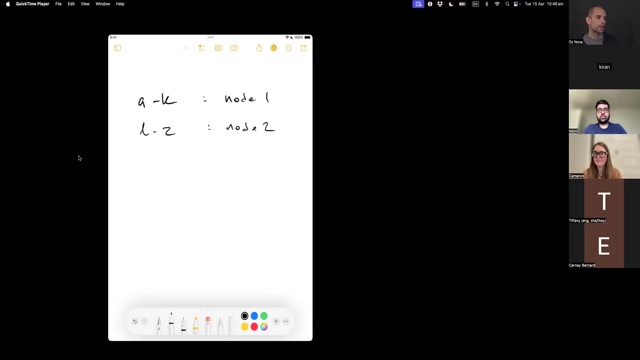Toggle the active Markup pen button
The image size is (640, 360).
pyautogui.click(x=274, y=48)
